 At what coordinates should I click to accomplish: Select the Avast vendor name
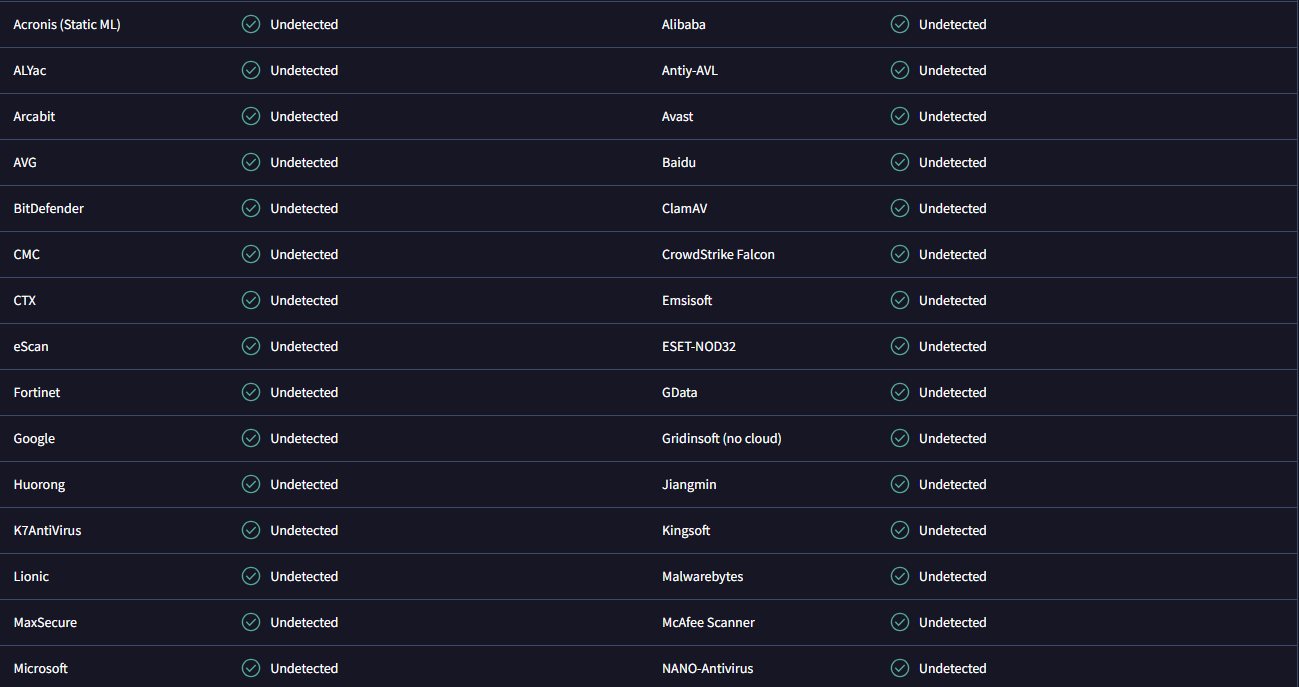(677, 116)
